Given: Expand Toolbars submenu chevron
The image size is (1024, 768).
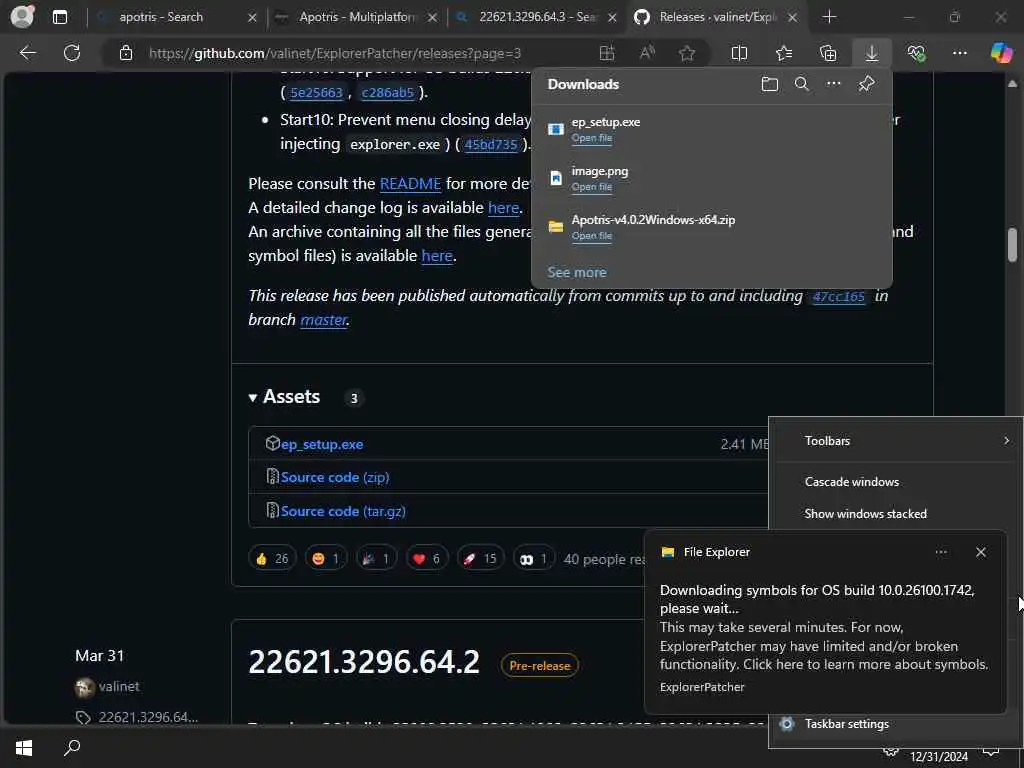Looking at the screenshot, I should pyautogui.click(x=1006, y=441).
